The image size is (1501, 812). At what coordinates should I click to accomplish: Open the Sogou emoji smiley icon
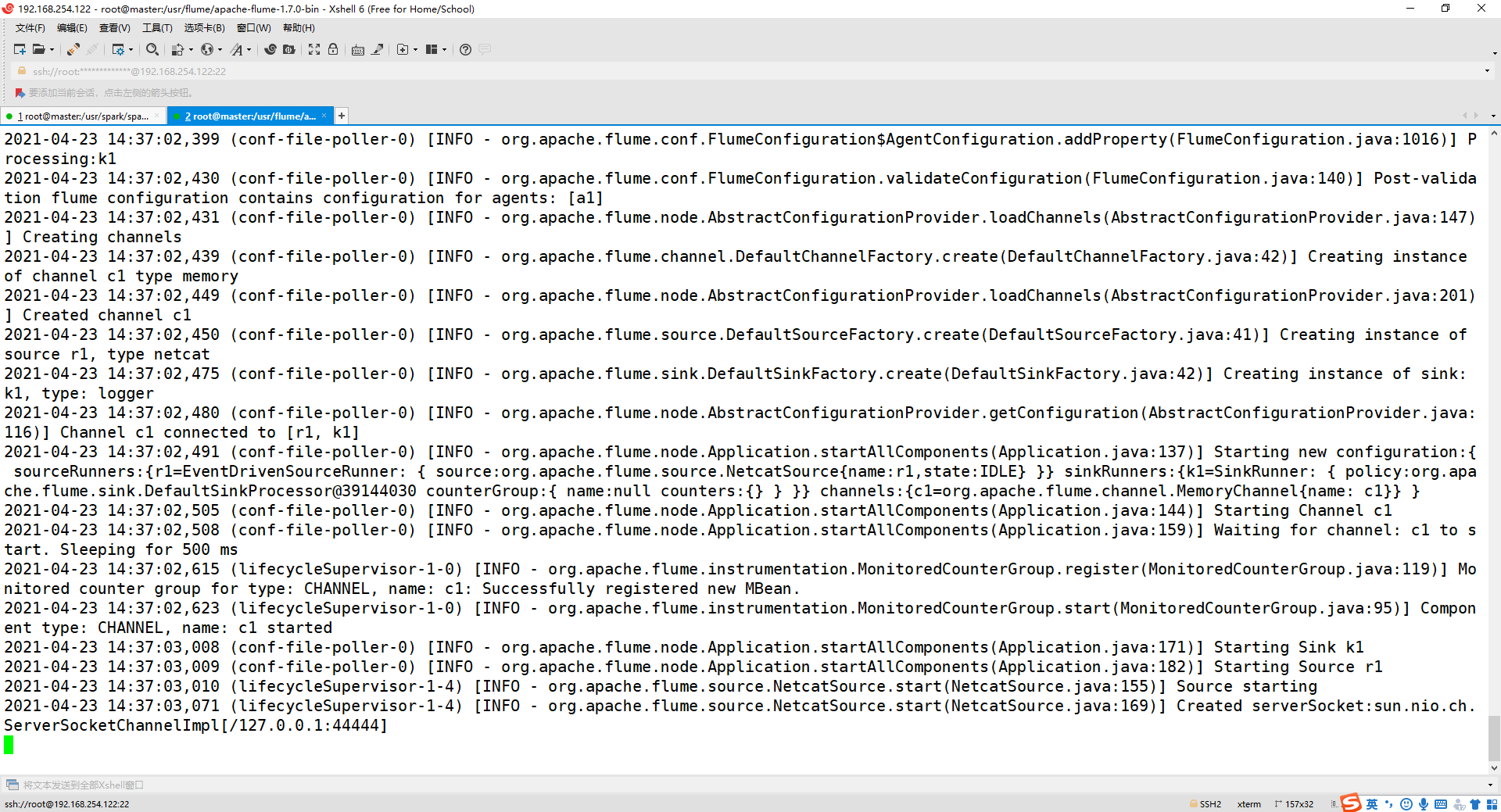[1406, 804]
